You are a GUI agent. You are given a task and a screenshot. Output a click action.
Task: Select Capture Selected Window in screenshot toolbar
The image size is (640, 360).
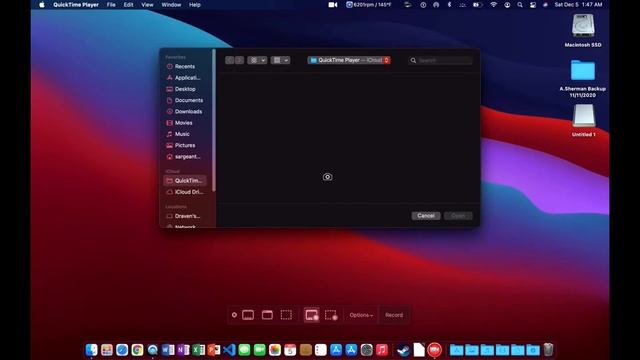click(267, 315)
